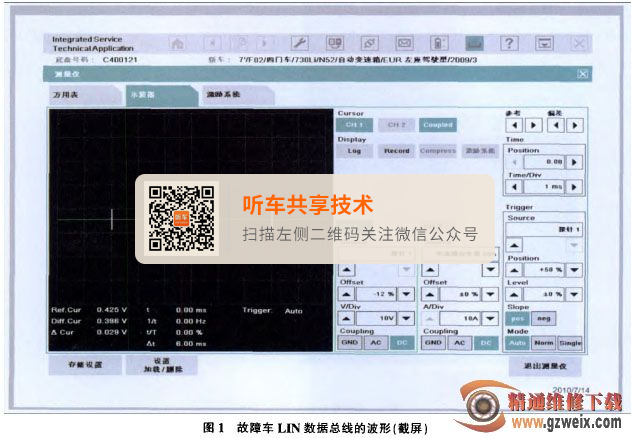
Task: Lower V/Div using the down arrow
Action: click(x=406, y=319)
